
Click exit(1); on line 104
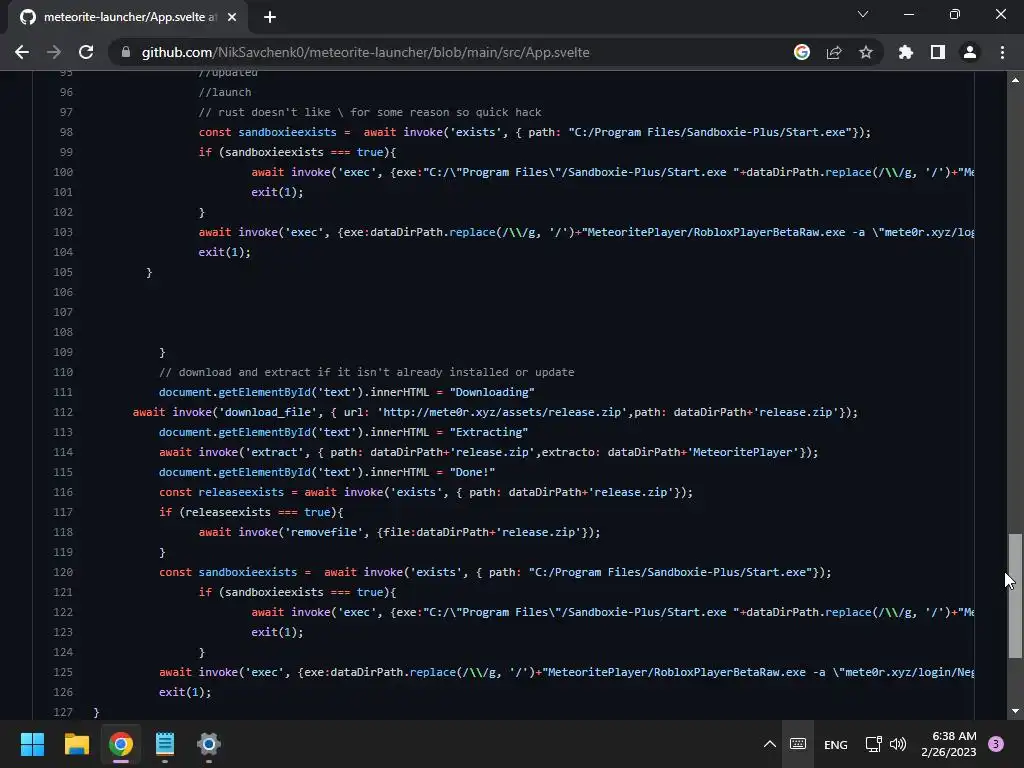coord(225,251)
